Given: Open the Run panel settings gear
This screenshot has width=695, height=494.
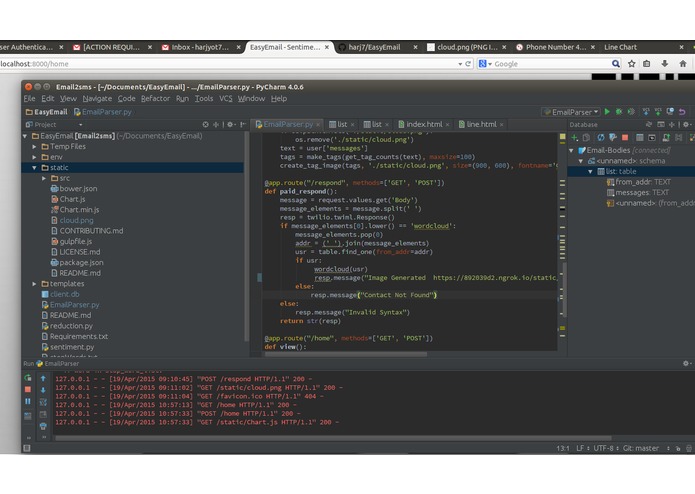Looking at the screenshot, I should coord(686,363).
